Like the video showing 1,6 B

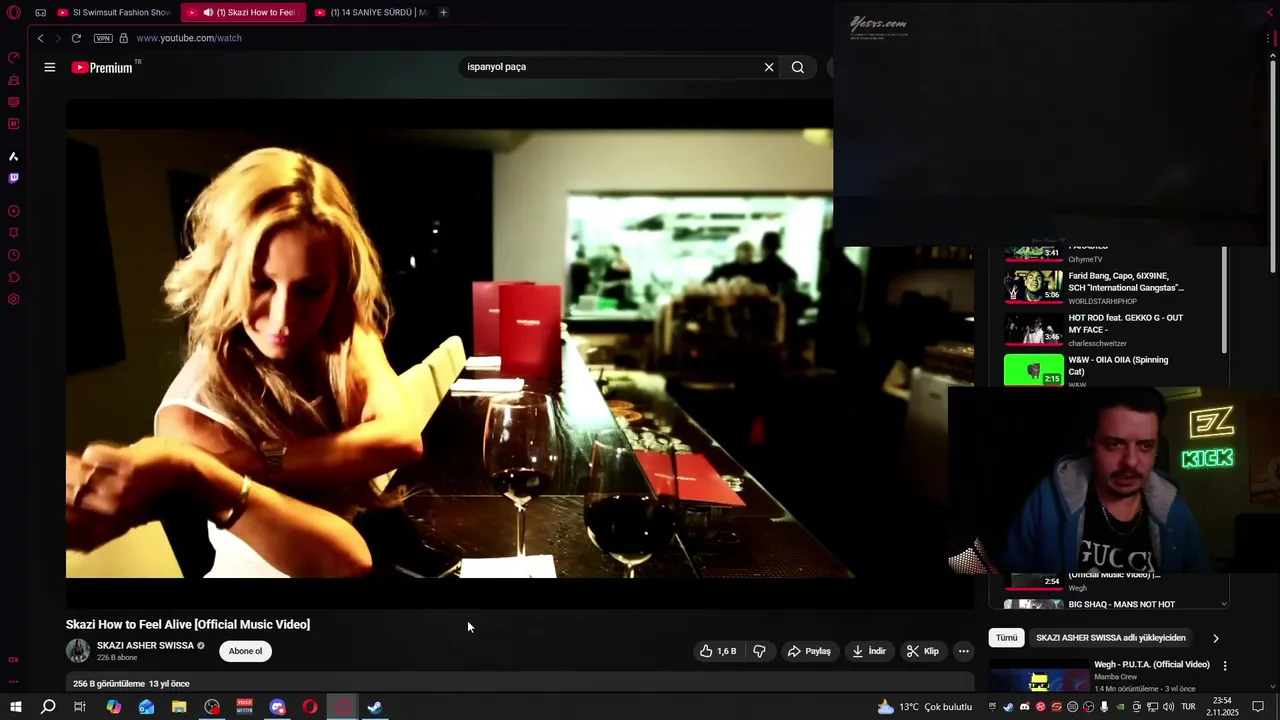(719, 651)
